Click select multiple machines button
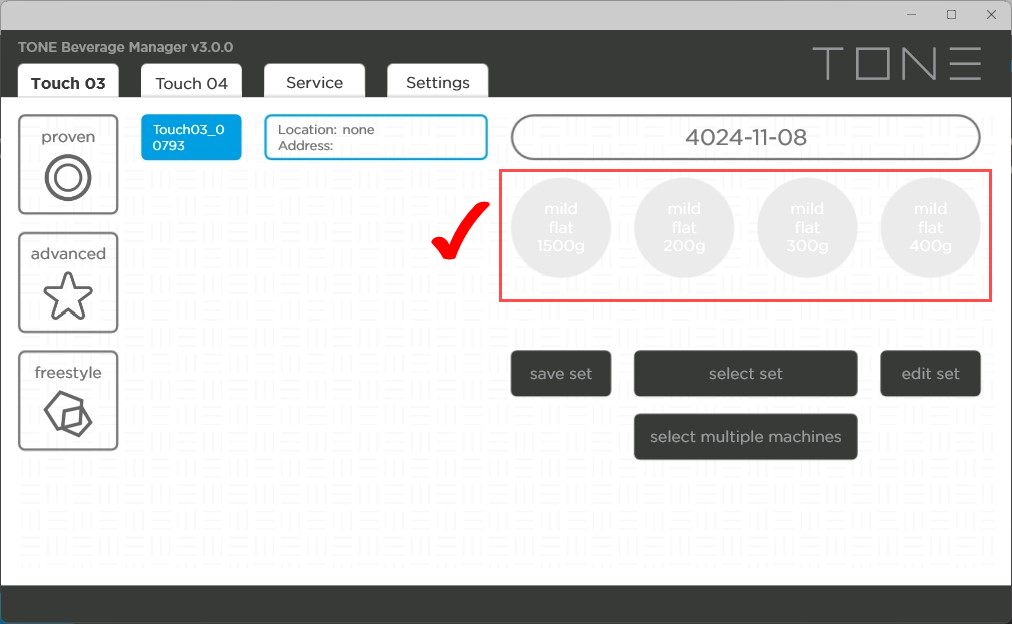The width and height of the screenshot is (1012, 624). [x=745, y=437]
